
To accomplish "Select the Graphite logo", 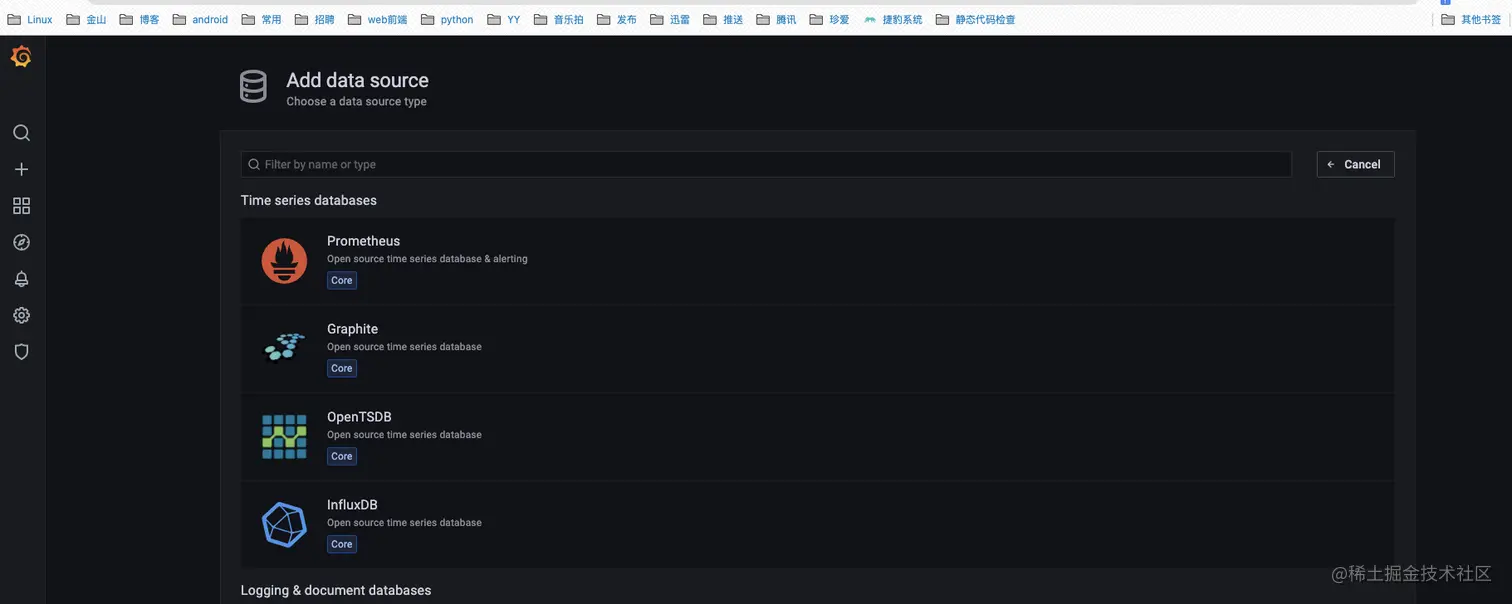I will (284, 347).
